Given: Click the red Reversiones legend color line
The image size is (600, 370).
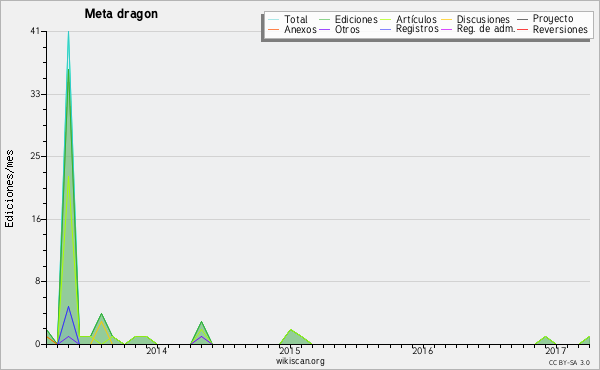Looking at the screenshot, I should coord(522,29).
